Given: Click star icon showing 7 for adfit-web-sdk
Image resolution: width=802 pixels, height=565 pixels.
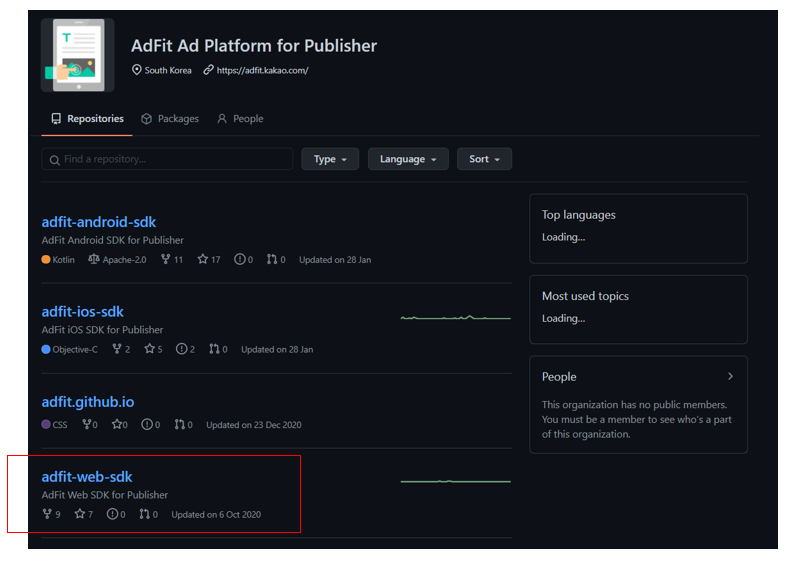Looking at the screenshot, I should 80,514.
